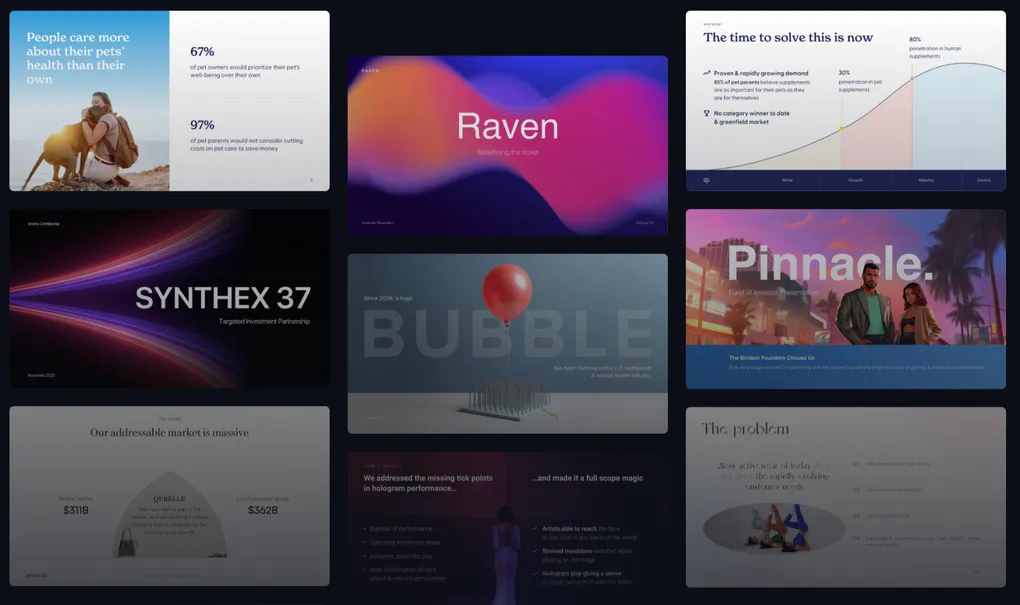1020x605 pixels.
Task: Click the 30% penetration label
Action: [844, 73]
